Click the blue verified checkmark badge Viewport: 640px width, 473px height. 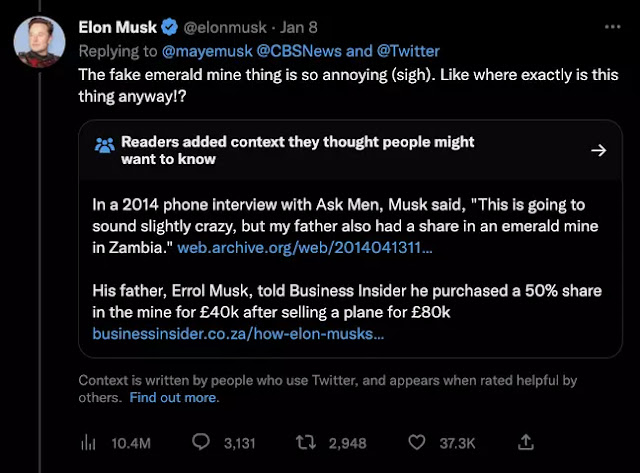point(169,27)
